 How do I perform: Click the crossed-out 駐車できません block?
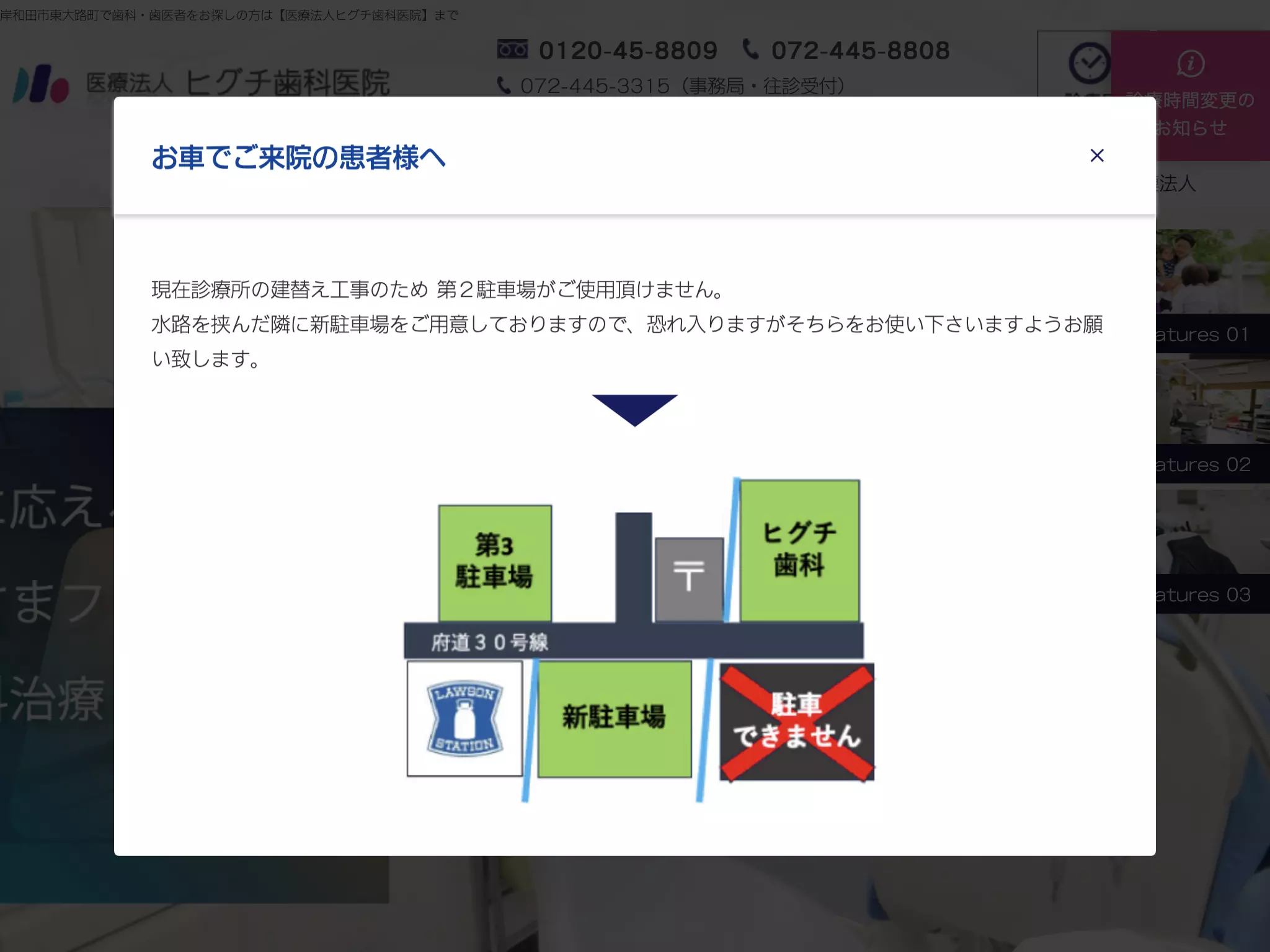(x=797, y=722)
